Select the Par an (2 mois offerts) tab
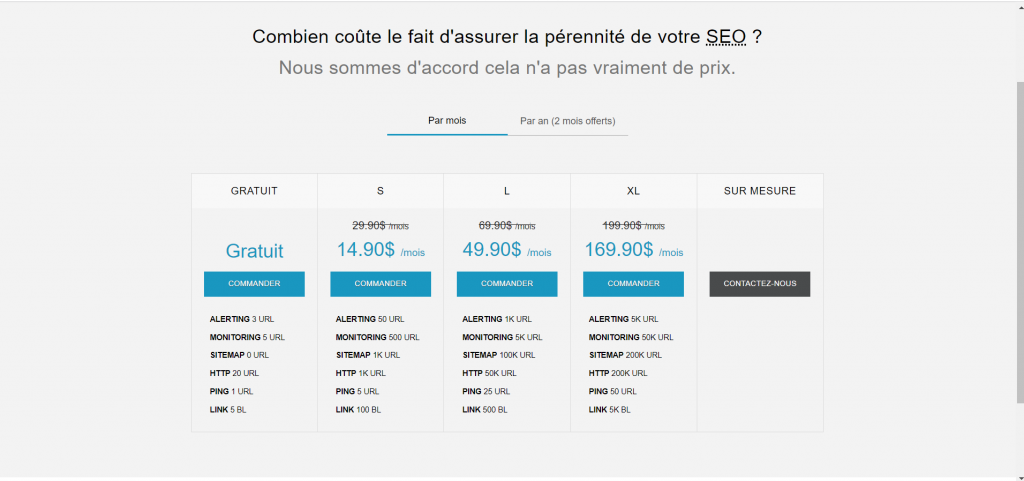The image size is (1024, 481). (x=567, y=121)
